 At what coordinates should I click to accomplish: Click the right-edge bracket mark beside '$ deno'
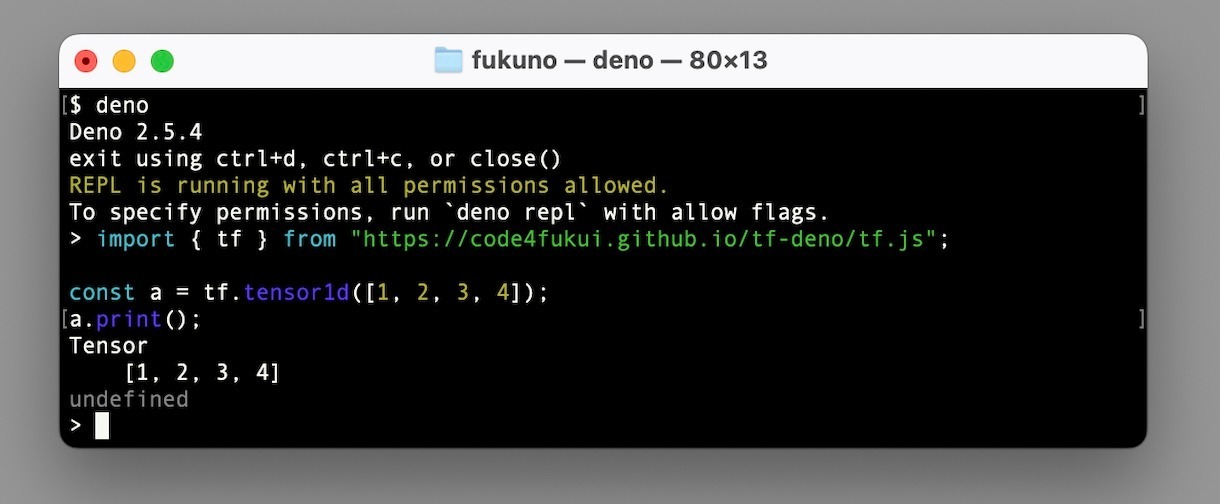click(x=1141, y=106)
